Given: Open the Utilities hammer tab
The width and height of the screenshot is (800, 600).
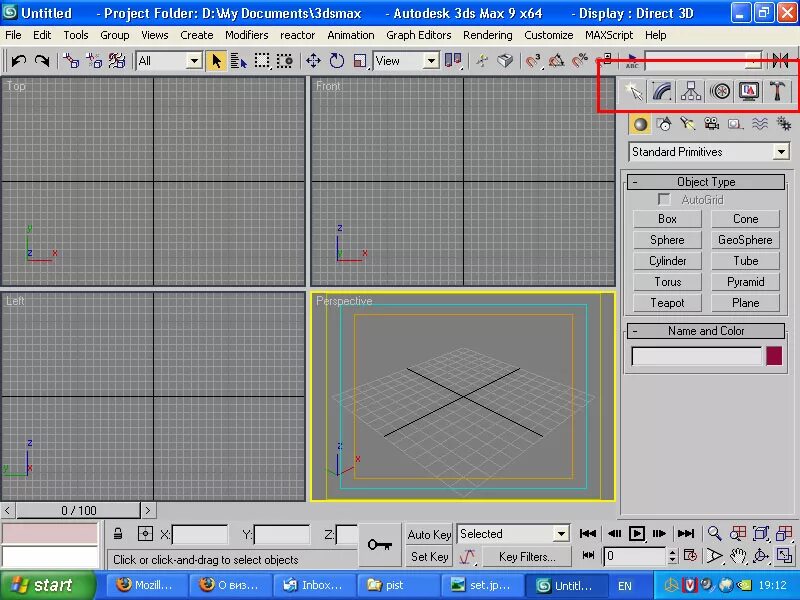Looking at the screenshot, I should click(777, 92).
